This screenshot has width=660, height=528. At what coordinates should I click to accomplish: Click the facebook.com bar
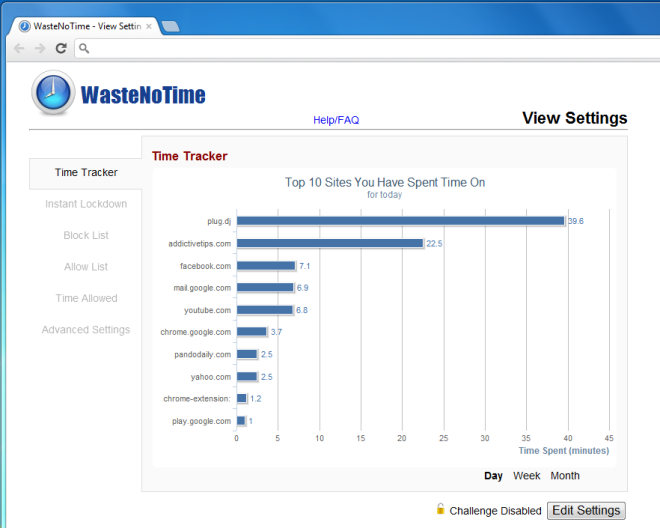coord(266,266)
